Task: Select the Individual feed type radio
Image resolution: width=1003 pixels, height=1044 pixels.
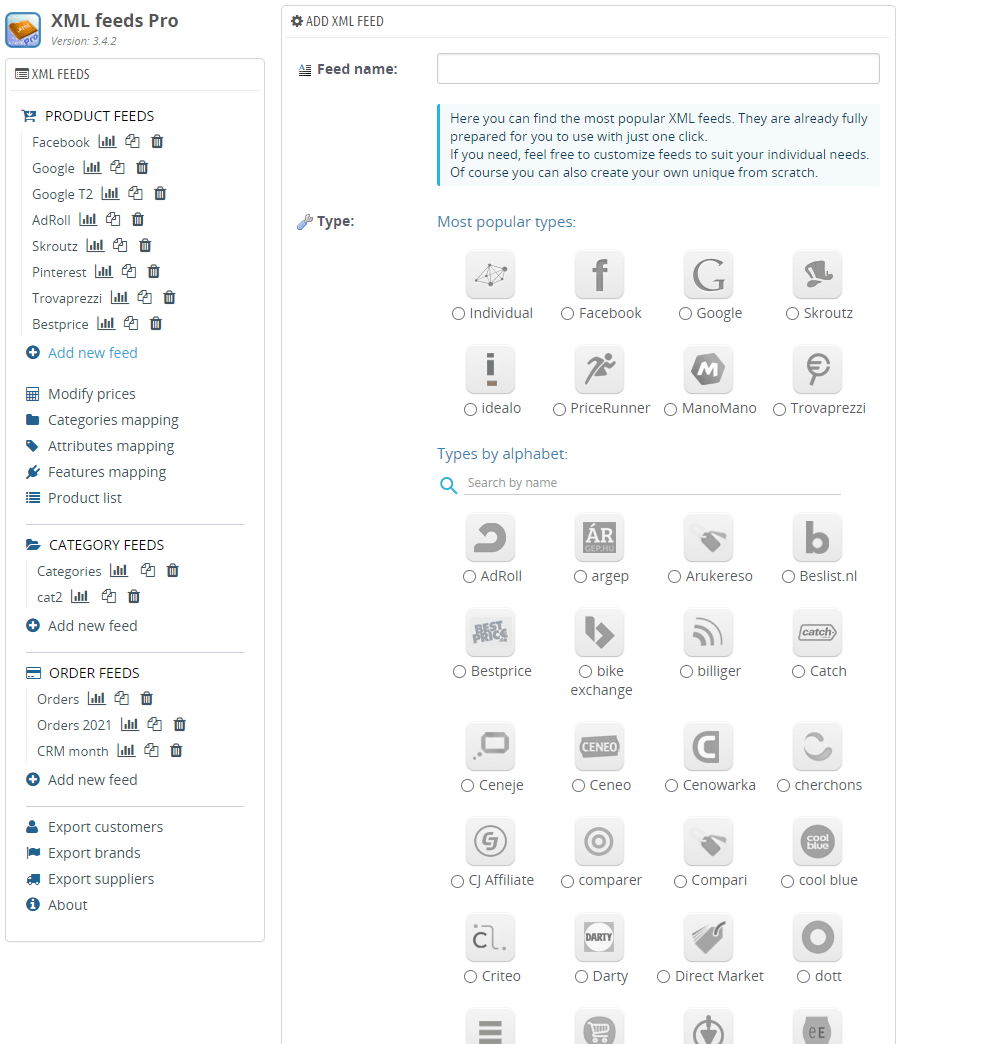Action: click(x=458, y=314)
